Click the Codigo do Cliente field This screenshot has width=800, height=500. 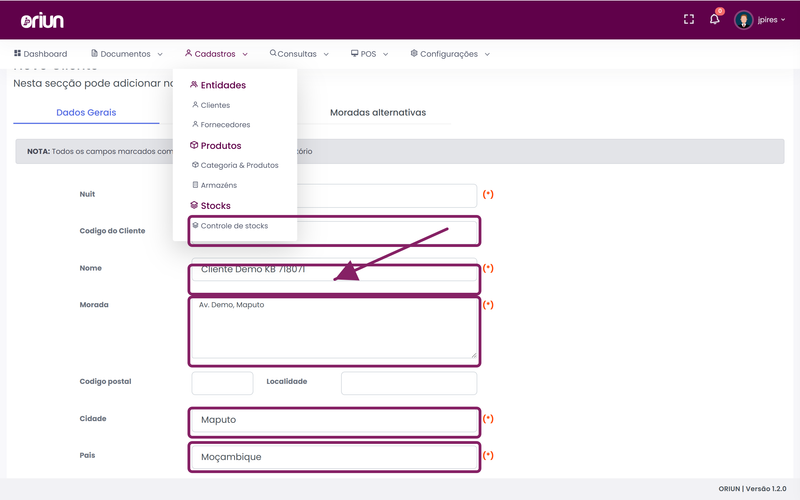point(334,232)
